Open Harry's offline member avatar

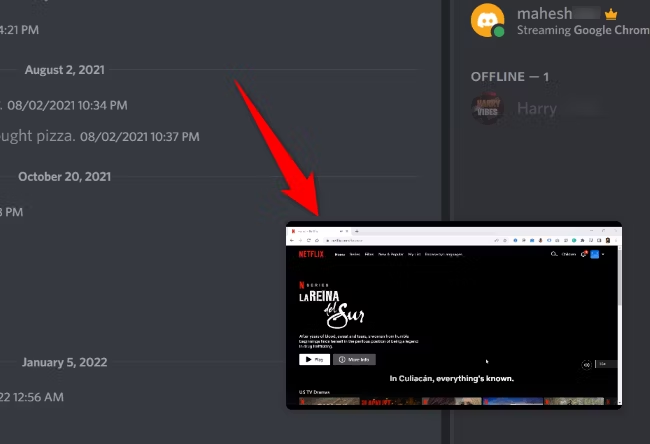[x=489, y=108]
